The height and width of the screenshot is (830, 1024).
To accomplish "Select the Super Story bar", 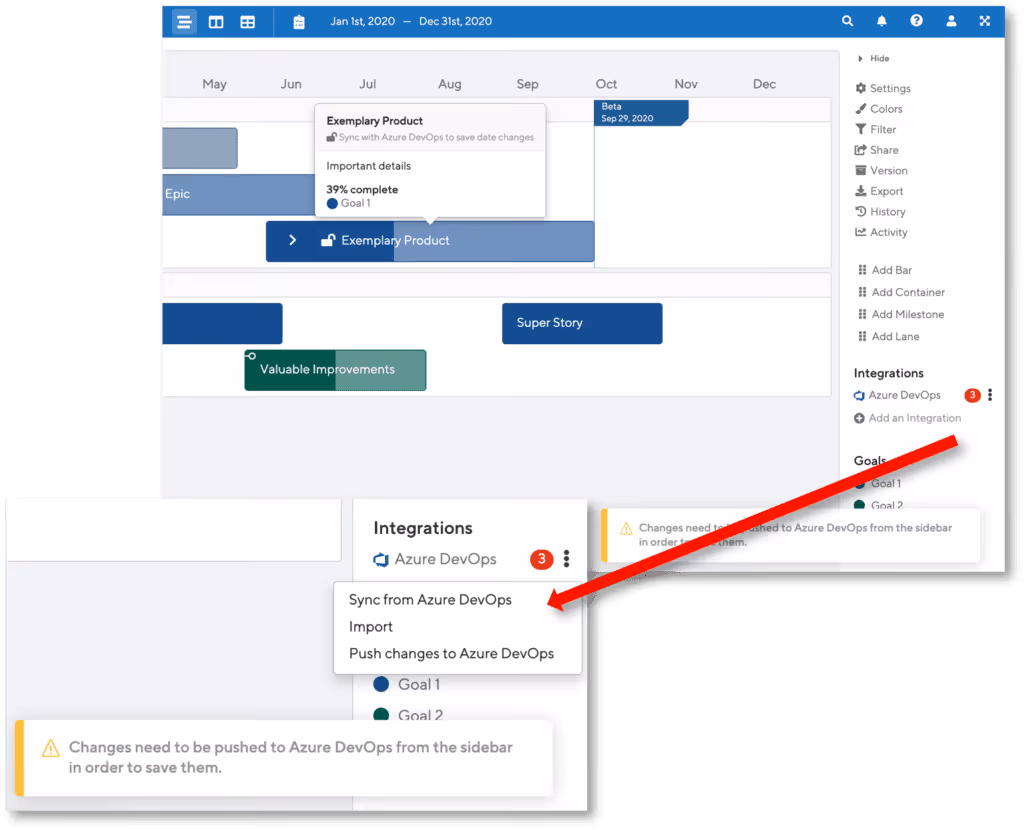I will point(582,323).
